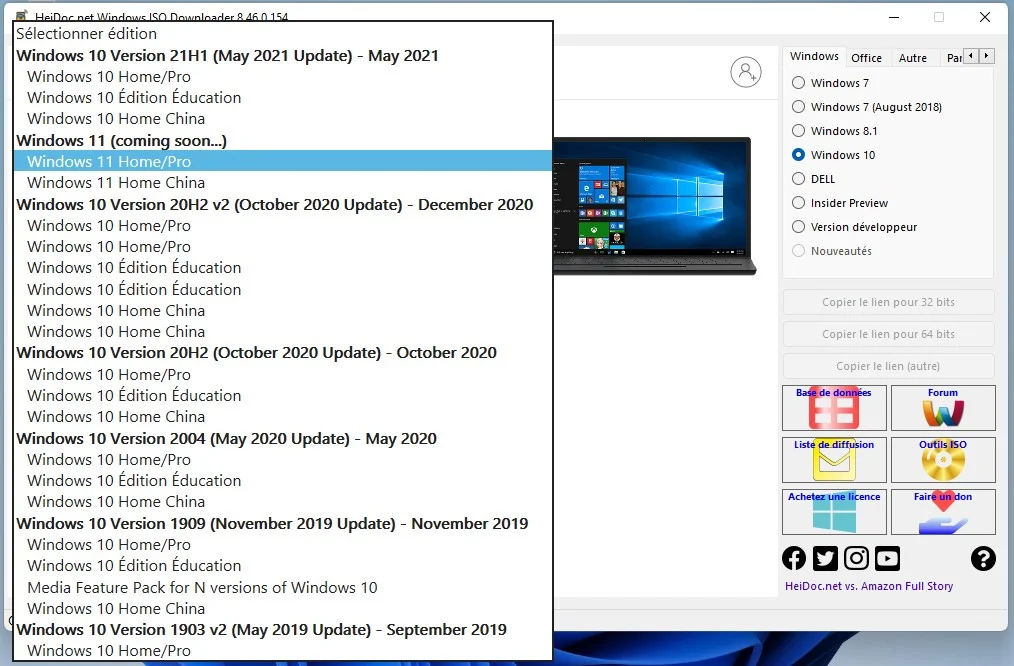
Task: Select the Windows 8.1 radio button
Action: [799, 131]
